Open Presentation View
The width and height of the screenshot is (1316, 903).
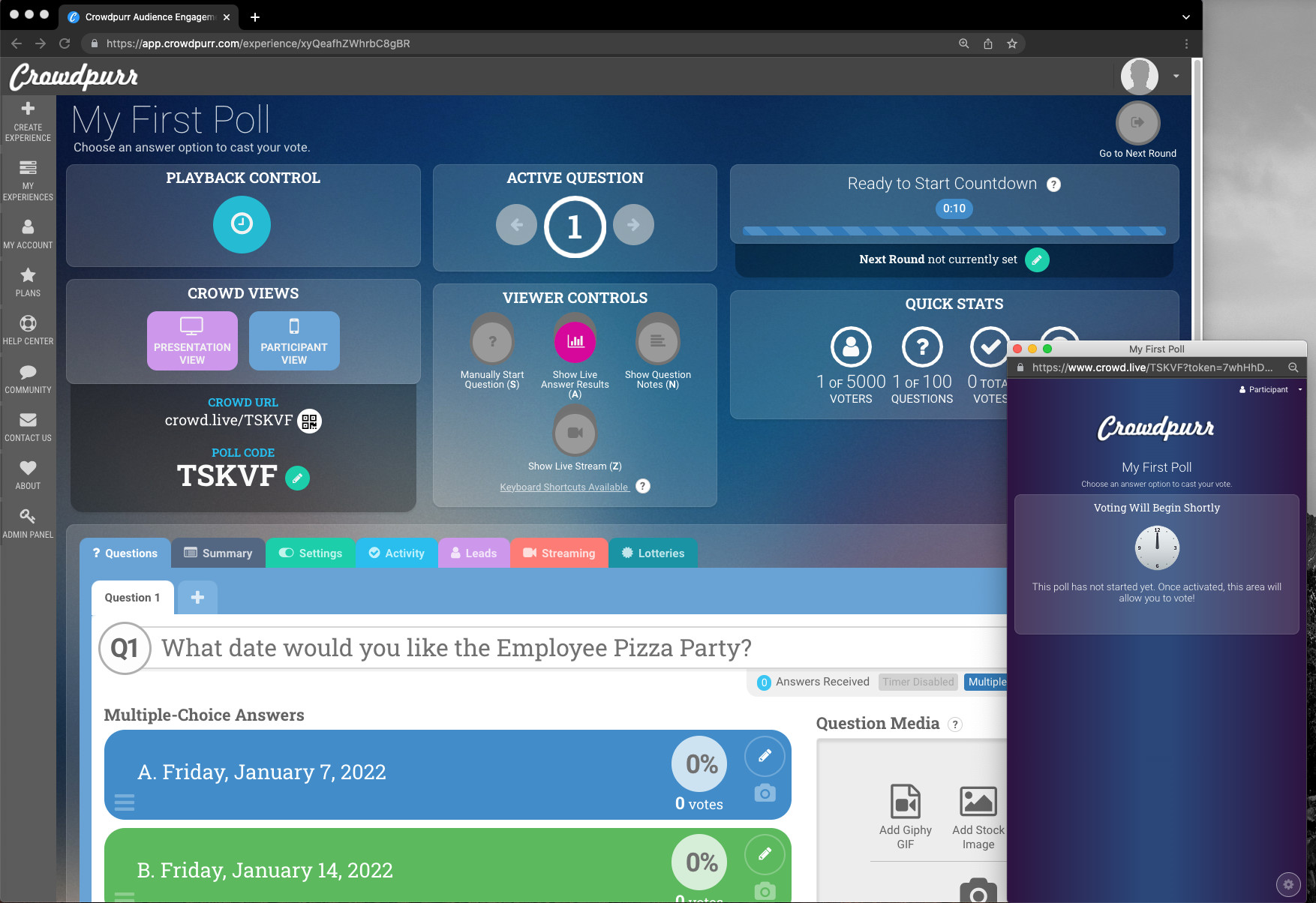coord(192,340)
